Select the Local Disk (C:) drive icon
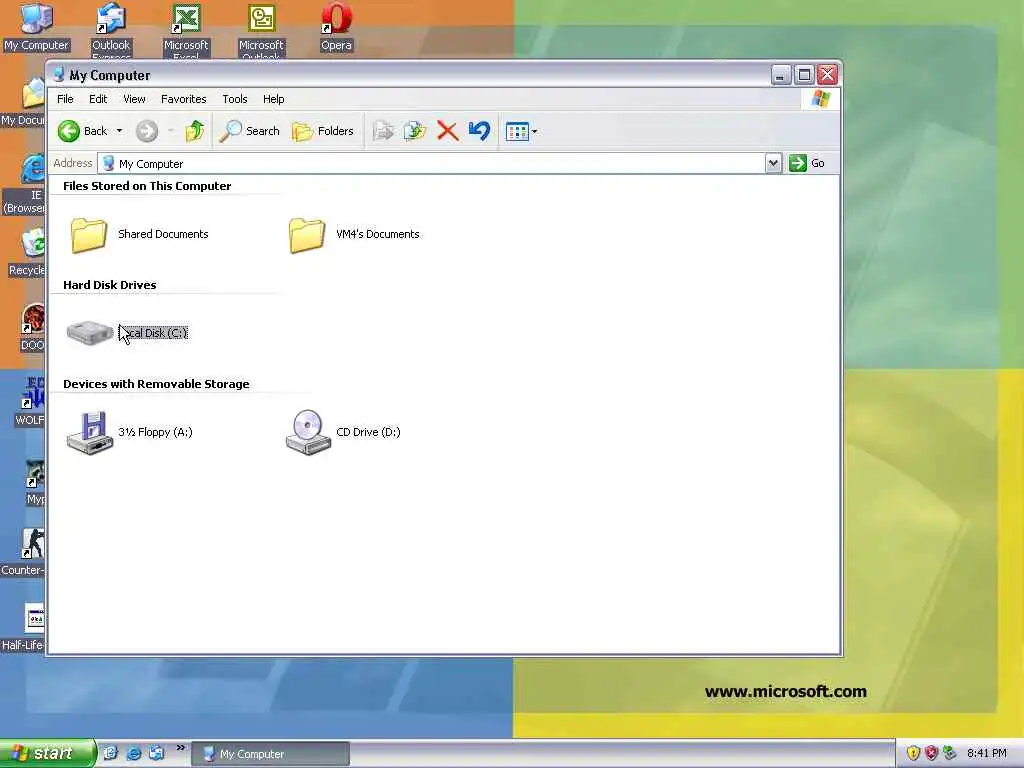The height and width of the screenshot is (768, 1024). (x=90, y=332)
